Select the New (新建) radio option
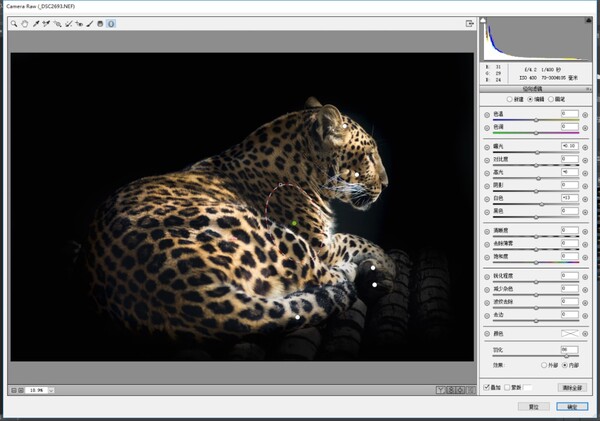 510,99
